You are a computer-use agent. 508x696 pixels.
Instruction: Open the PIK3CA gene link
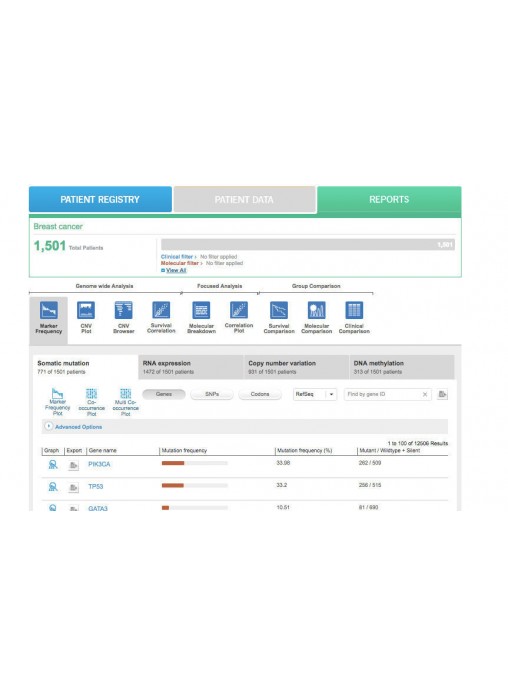[99, 464]
